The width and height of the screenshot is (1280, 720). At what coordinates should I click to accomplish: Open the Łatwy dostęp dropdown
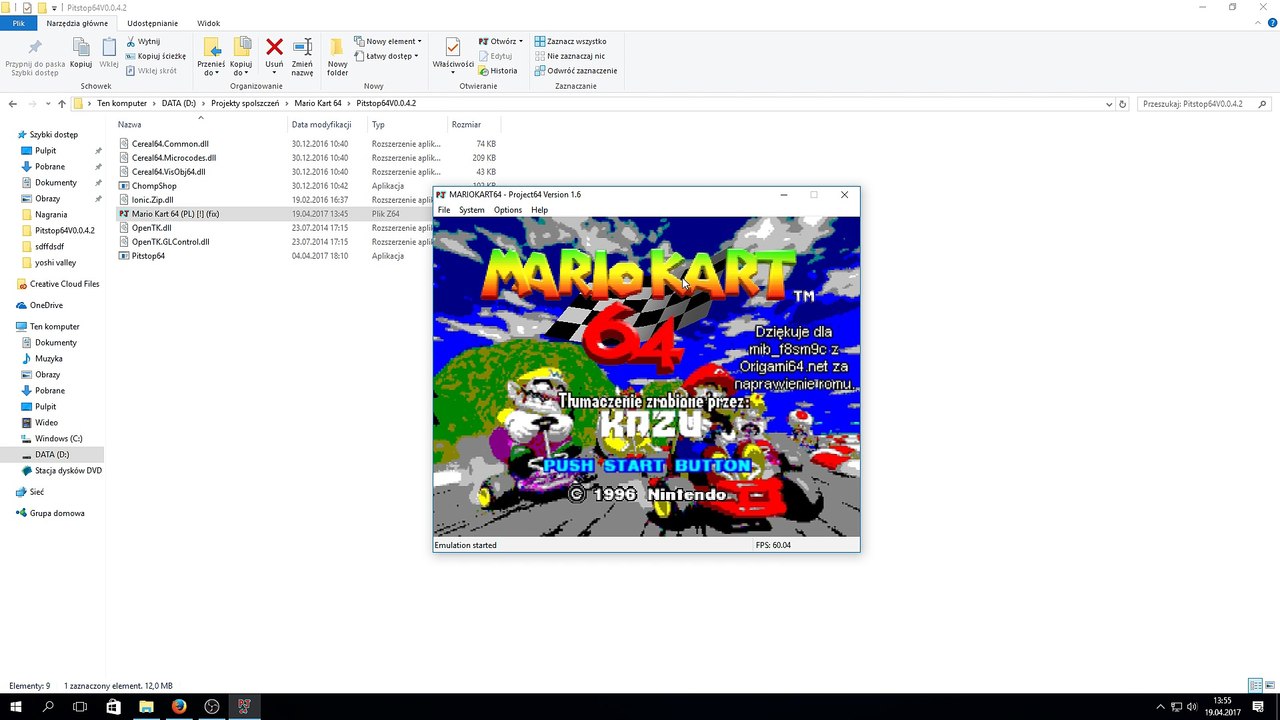(416, 56)
